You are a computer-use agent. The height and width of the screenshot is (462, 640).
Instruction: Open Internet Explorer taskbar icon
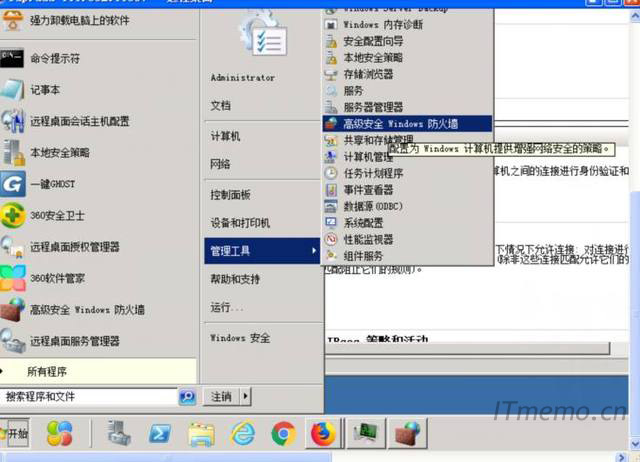tap(242, 433)
